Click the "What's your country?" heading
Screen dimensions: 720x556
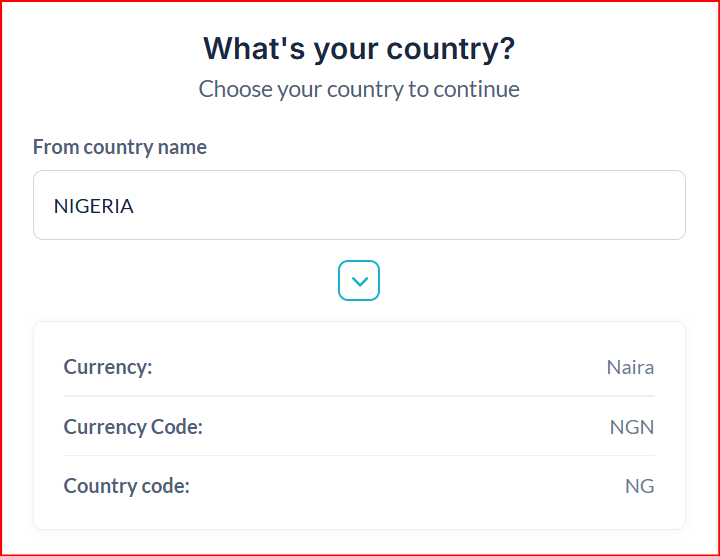(x=359, y=48)
